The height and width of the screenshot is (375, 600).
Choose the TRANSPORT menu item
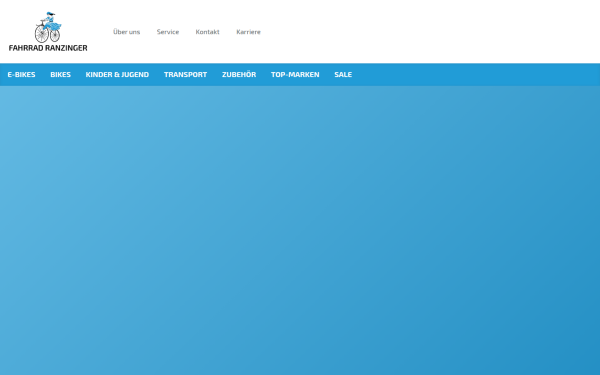[185, 75]
